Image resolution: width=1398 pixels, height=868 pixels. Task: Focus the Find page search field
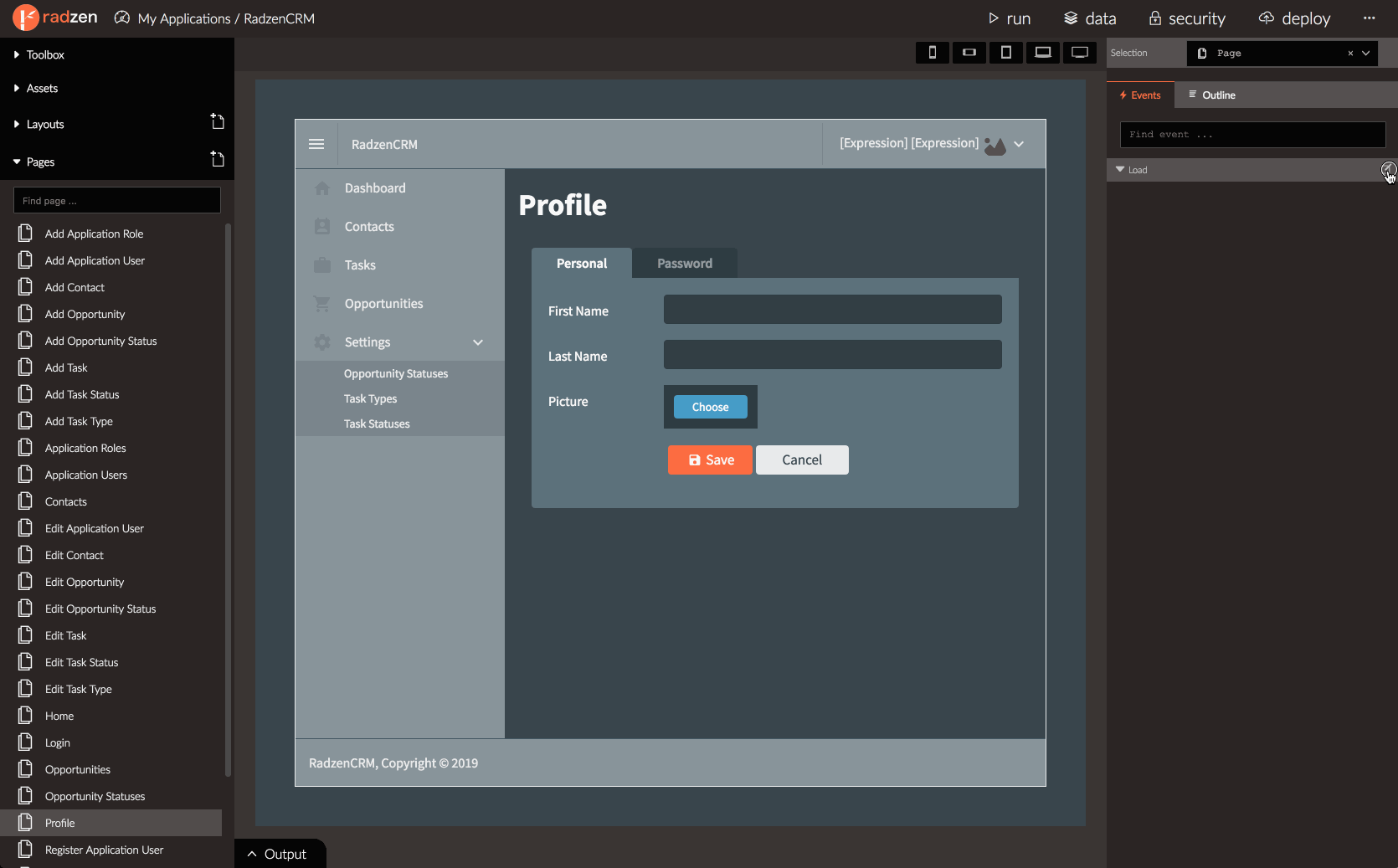(117, 201)
